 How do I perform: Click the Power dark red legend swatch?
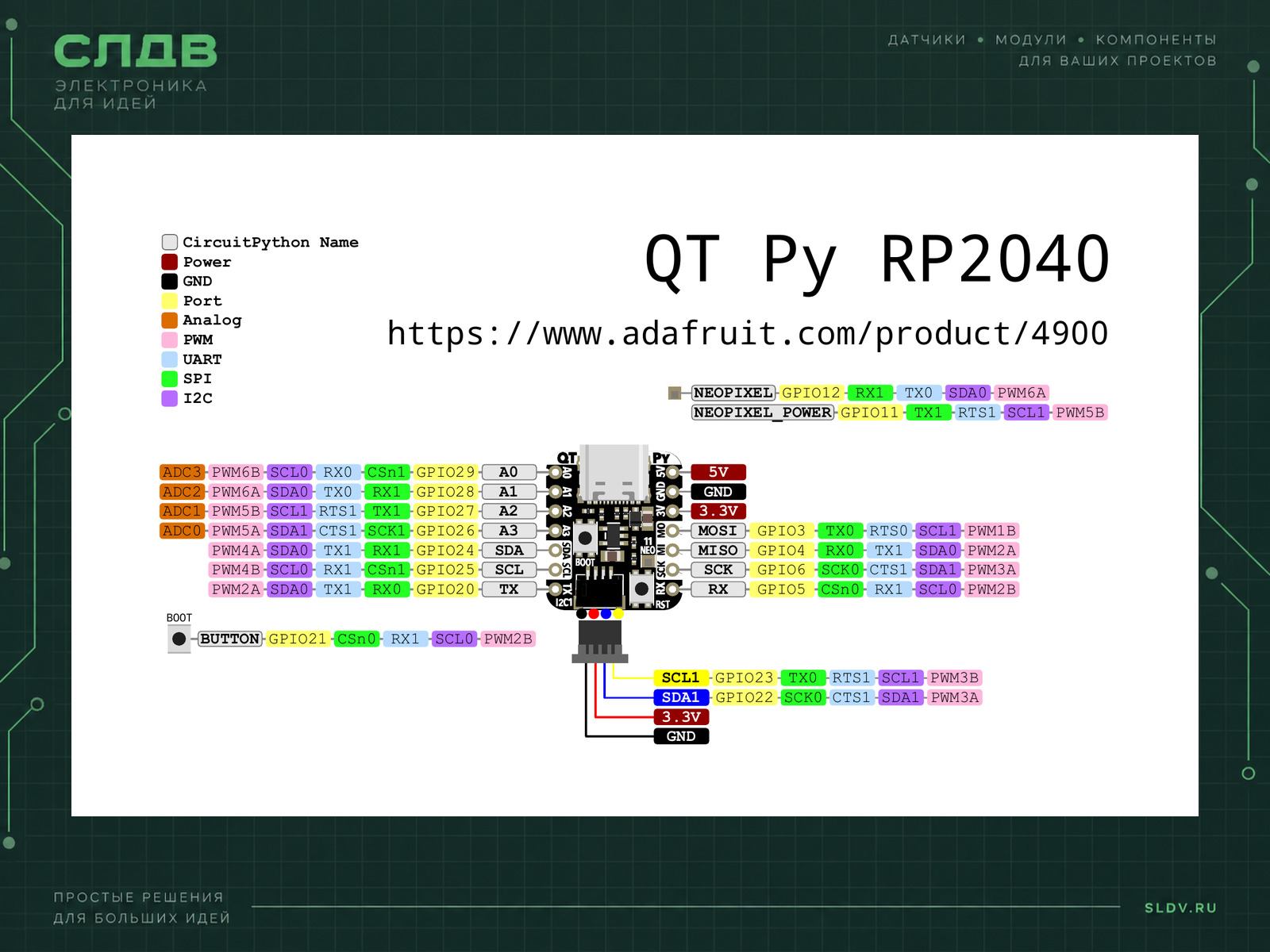[169, 262]
